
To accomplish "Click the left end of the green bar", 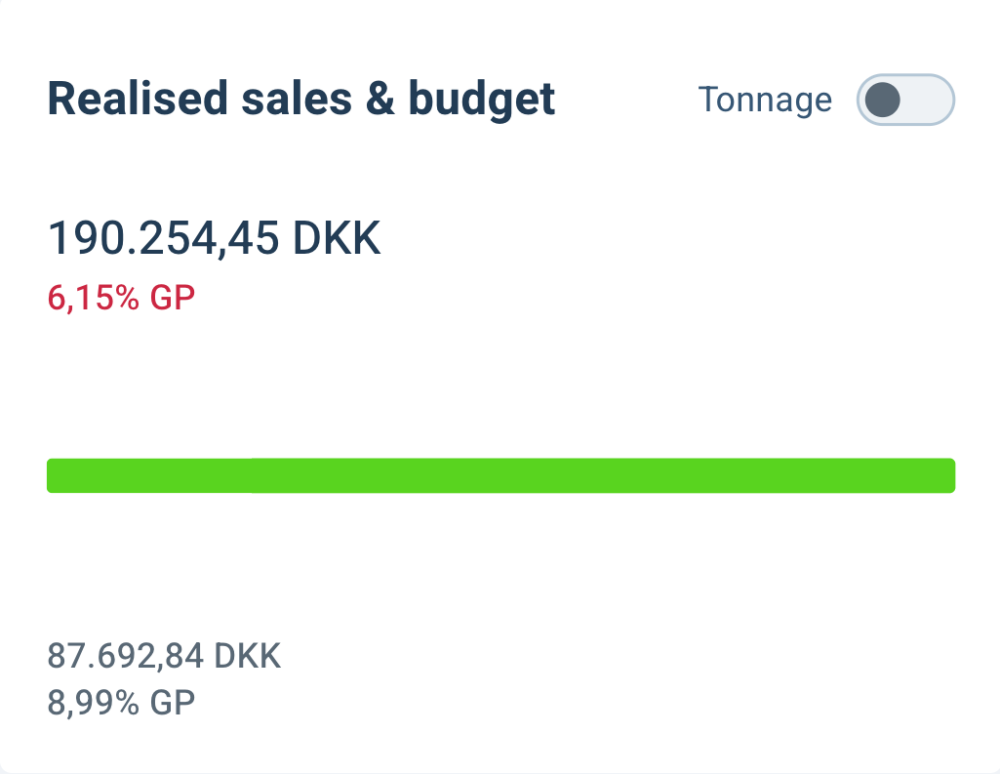I will click(56, 475).
